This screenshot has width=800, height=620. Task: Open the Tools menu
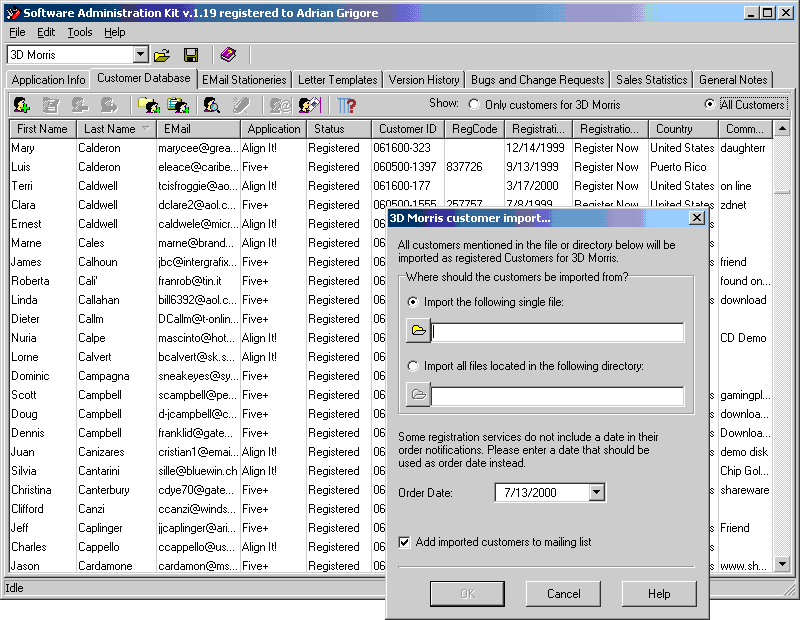(x=80, y=32)
